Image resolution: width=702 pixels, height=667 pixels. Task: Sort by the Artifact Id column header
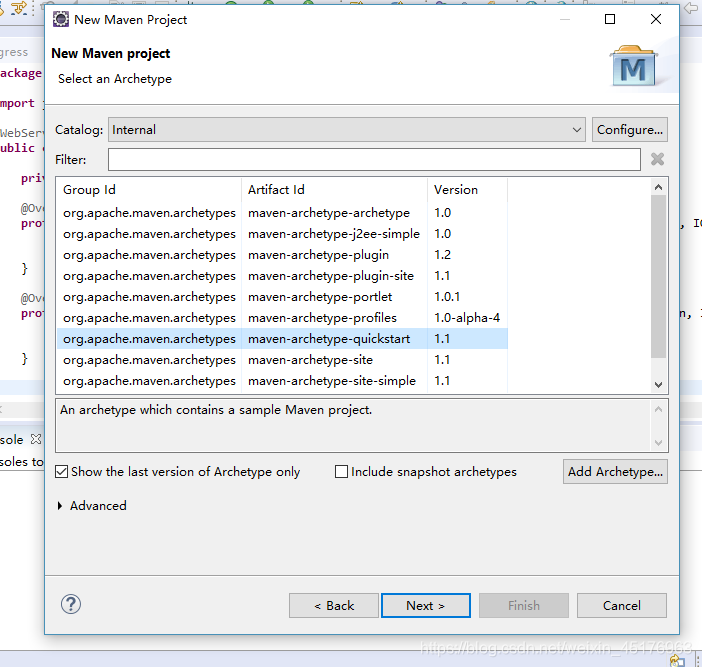click(x=334, y=190)
